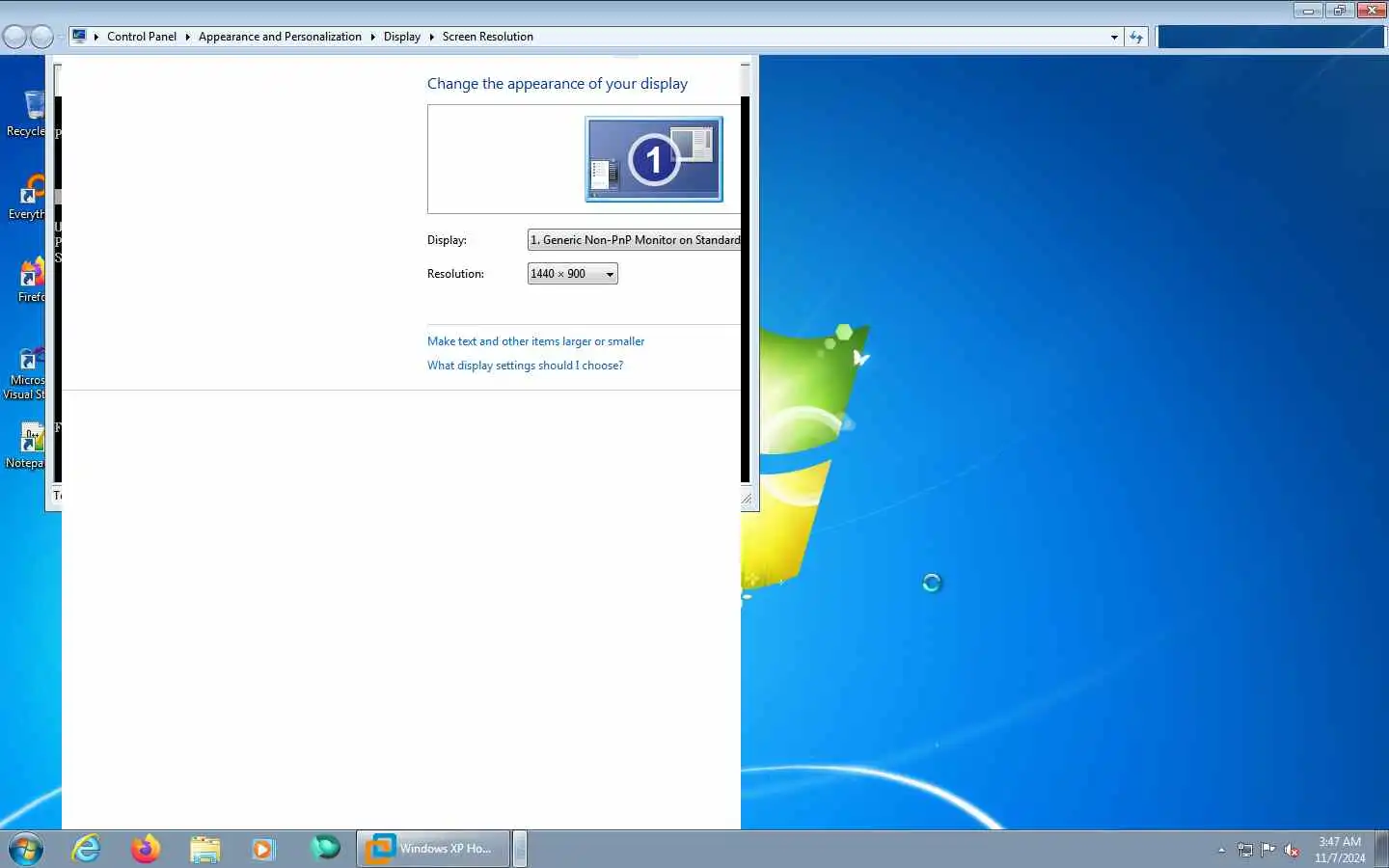This screenshot has width=1389, height=868.
Task: Expand arrow after Appearance and Personalization
Action: click(372, 37)
